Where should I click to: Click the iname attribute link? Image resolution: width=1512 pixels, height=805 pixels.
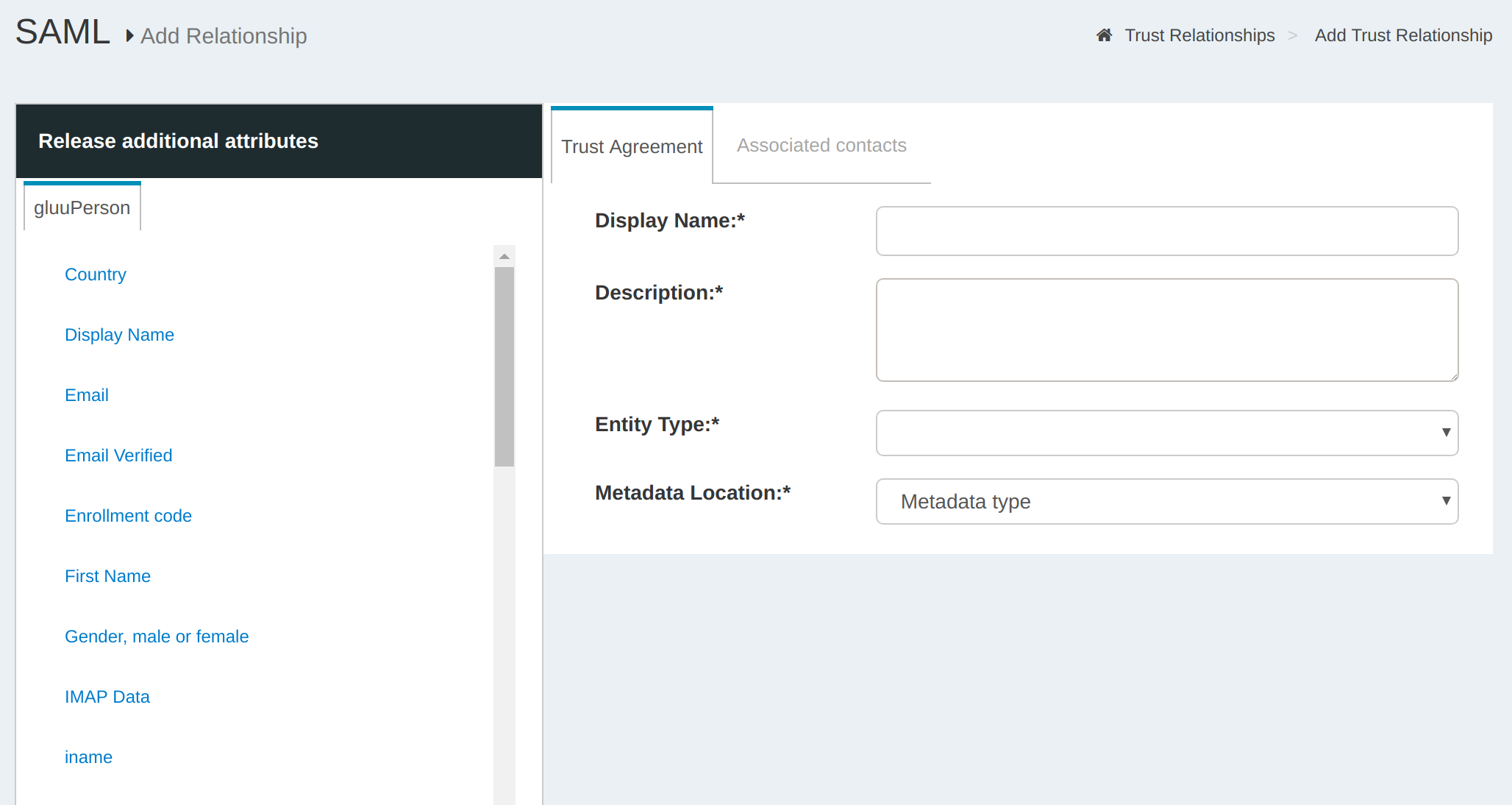[88, 757]
